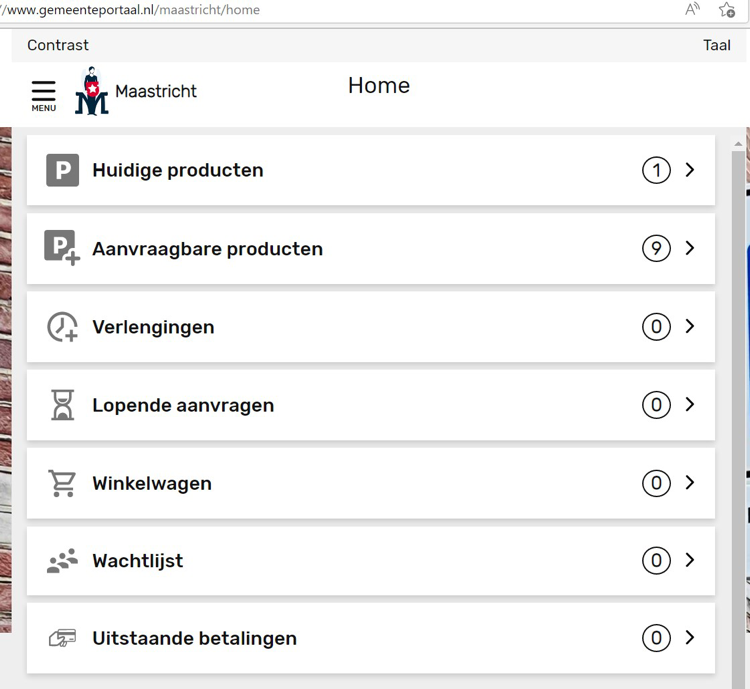Click the page vertical scrollbar
Screen dimensions: 750x689
[x=739, y=400]
